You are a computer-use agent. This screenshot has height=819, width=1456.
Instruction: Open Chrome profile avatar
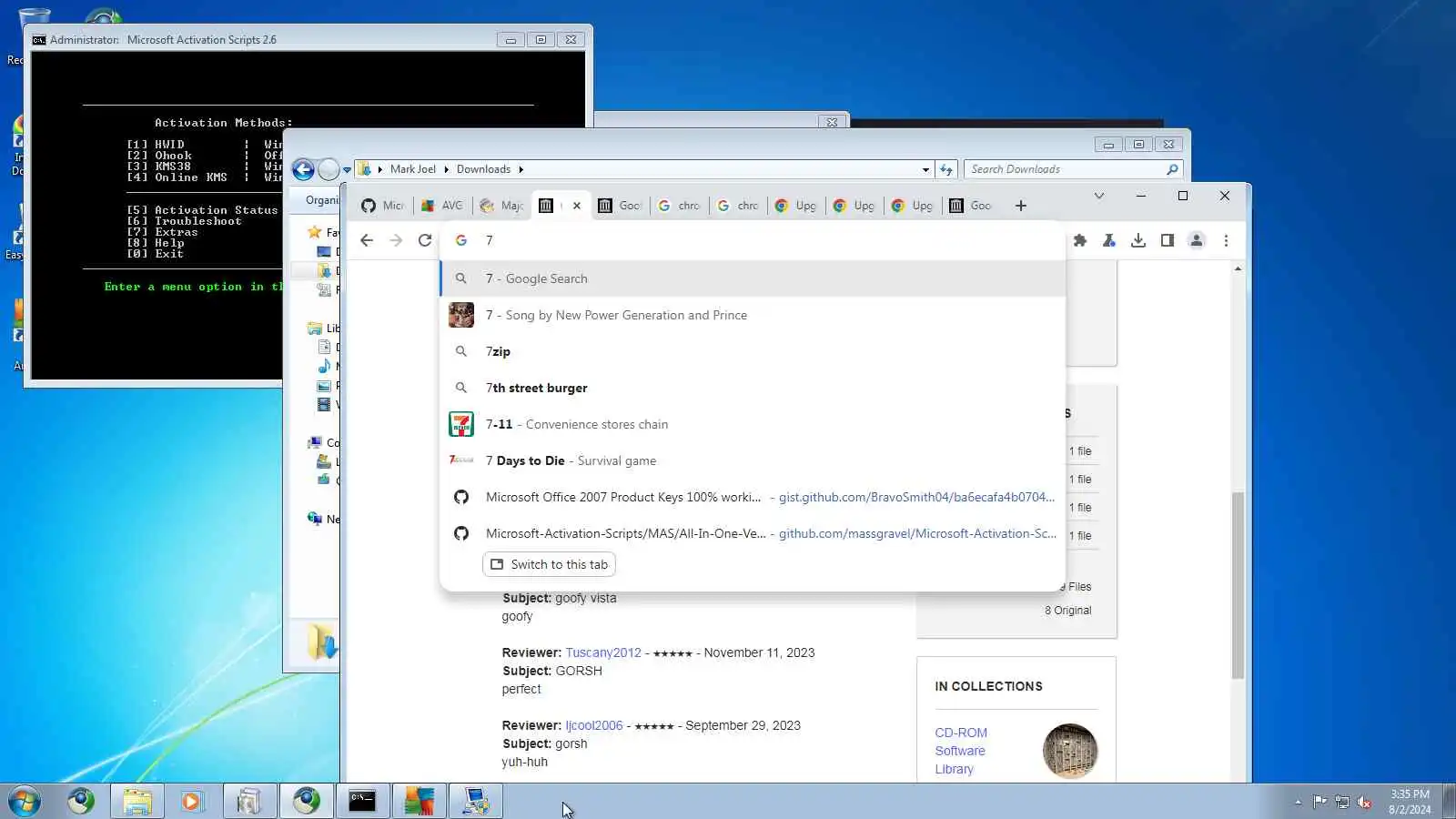[1197, 240]
